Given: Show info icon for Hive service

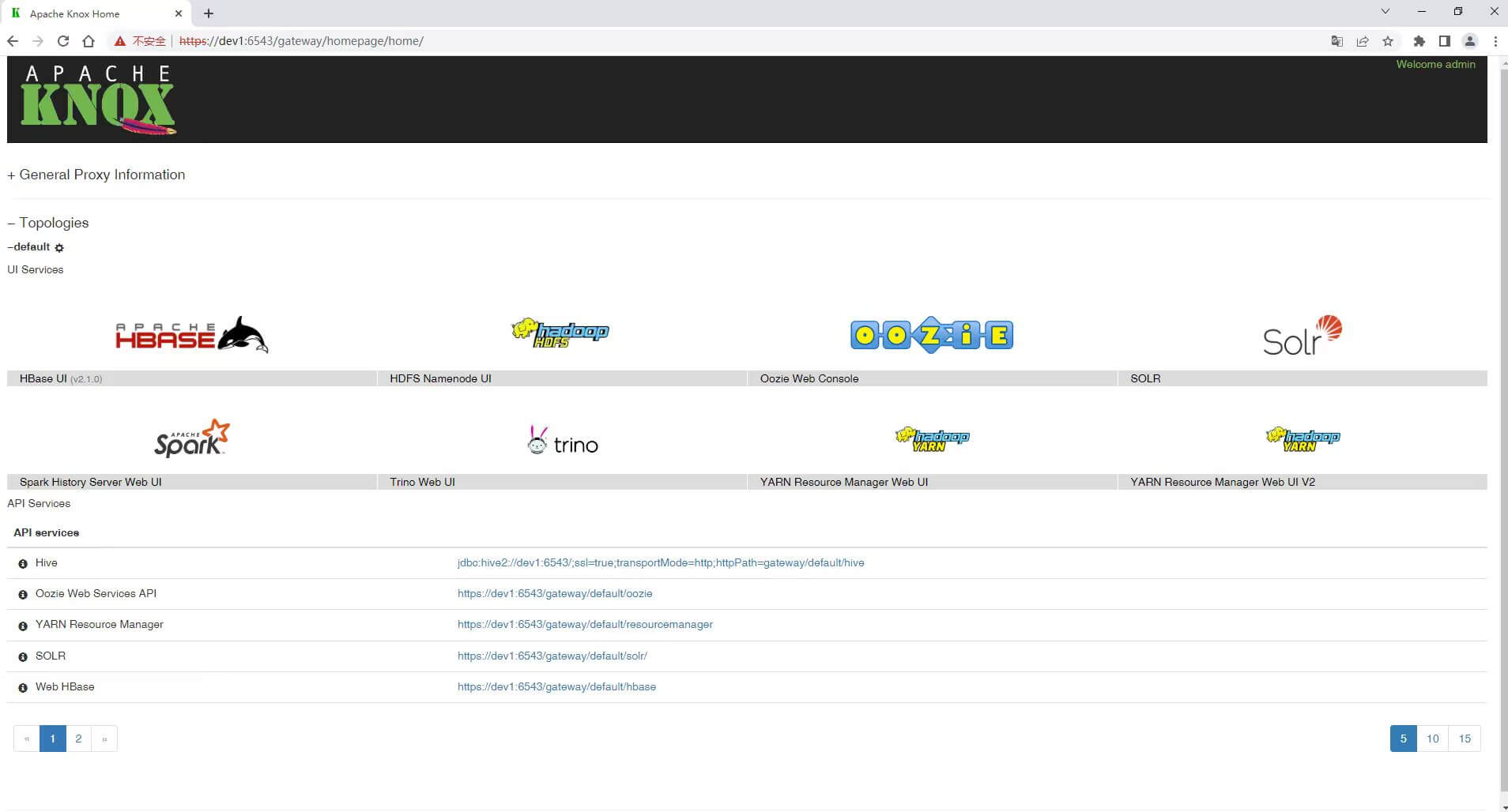Looking at the screenshot, I should point(23,564).
